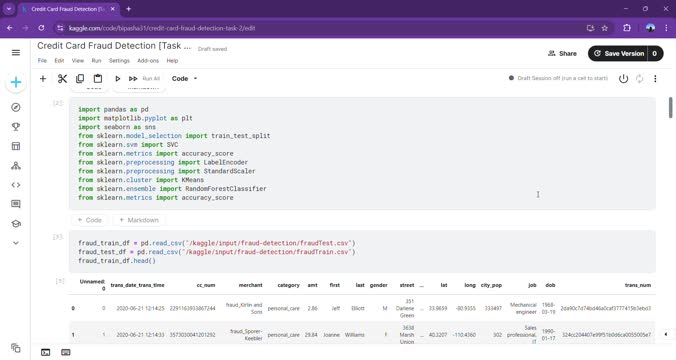Click the copy cell icon

(x=80, y=78)
